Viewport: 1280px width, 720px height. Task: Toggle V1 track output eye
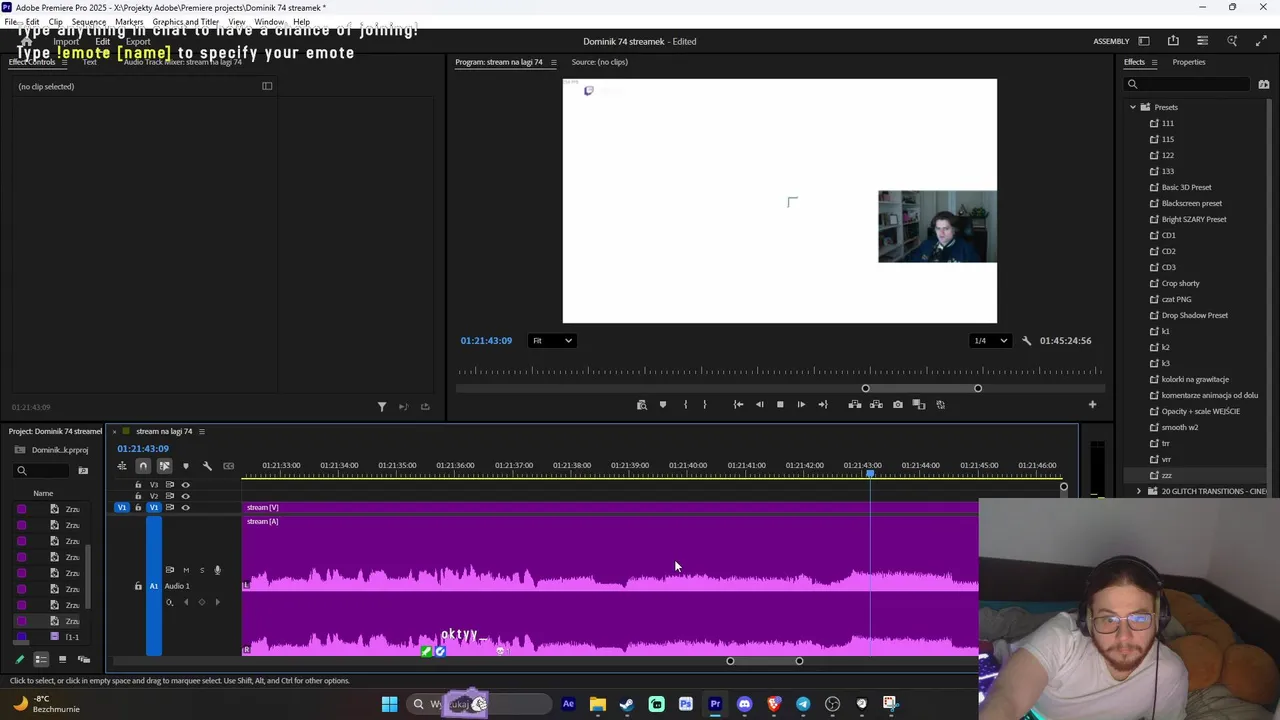coord(185,508)
